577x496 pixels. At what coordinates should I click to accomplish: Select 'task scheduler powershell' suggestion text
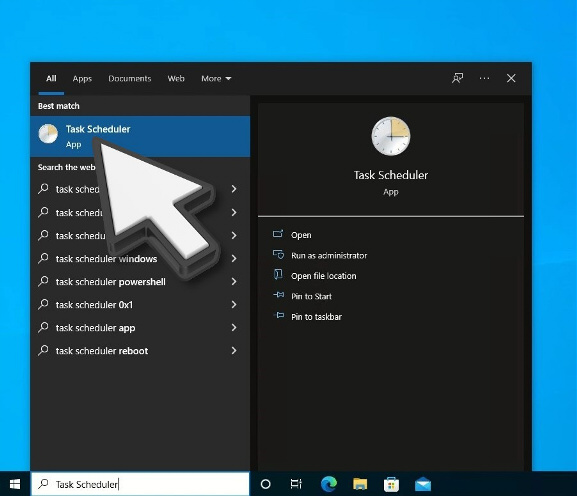click(110, 282)
